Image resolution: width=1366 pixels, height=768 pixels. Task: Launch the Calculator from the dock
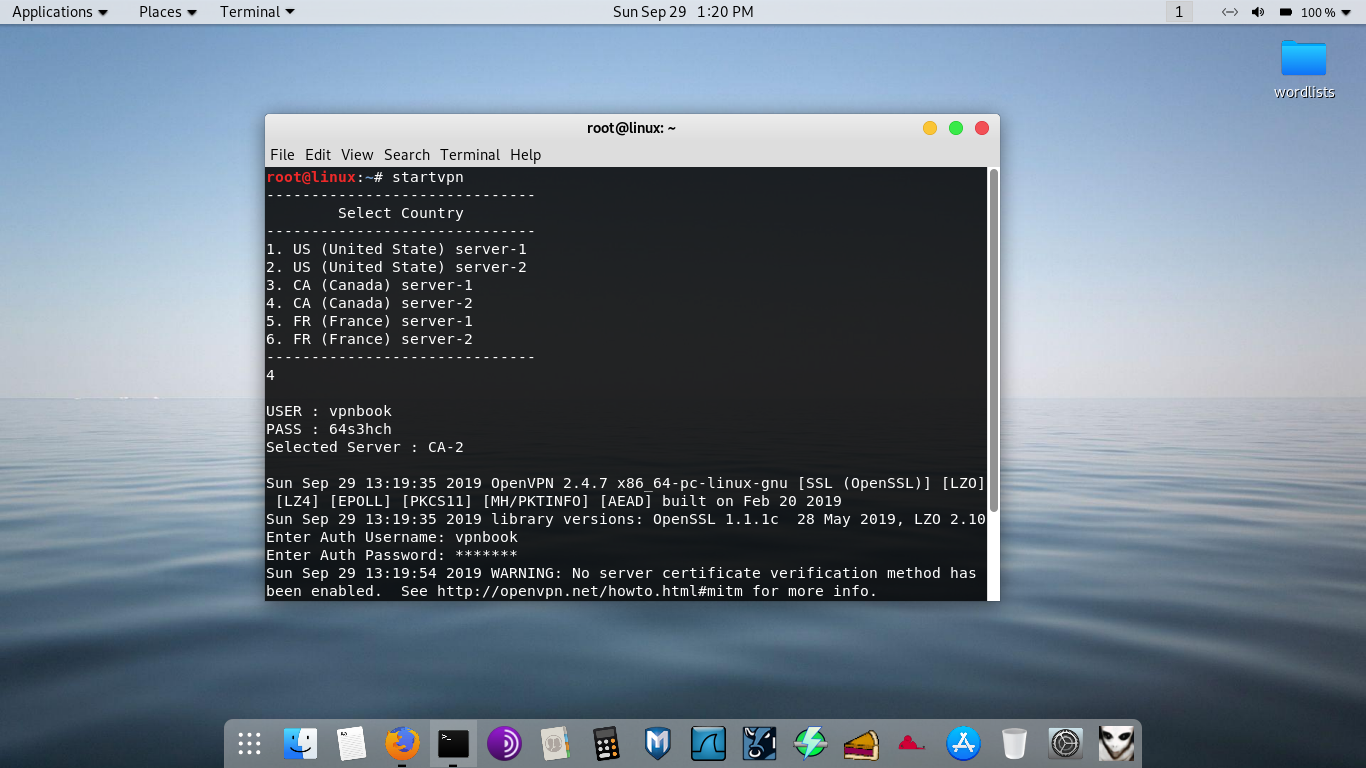[x=606, y=743]
